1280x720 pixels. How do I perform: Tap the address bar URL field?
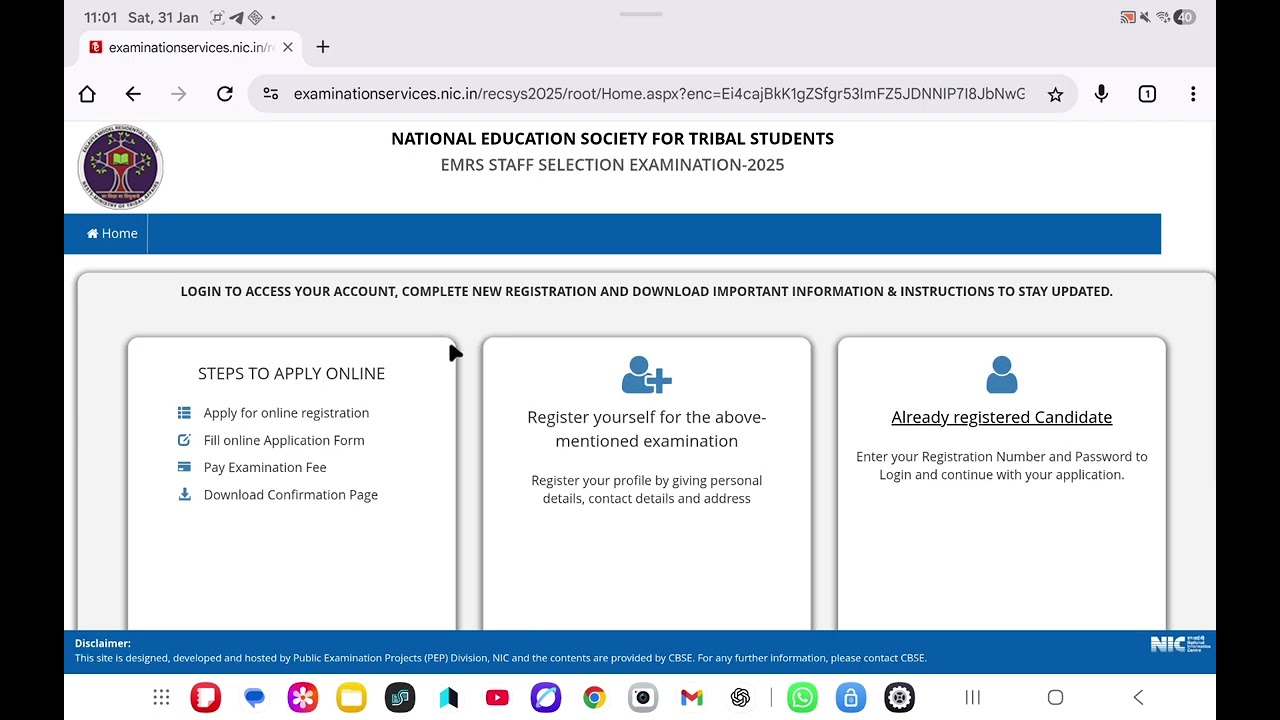pyautogui.click(x=659, y=94)
